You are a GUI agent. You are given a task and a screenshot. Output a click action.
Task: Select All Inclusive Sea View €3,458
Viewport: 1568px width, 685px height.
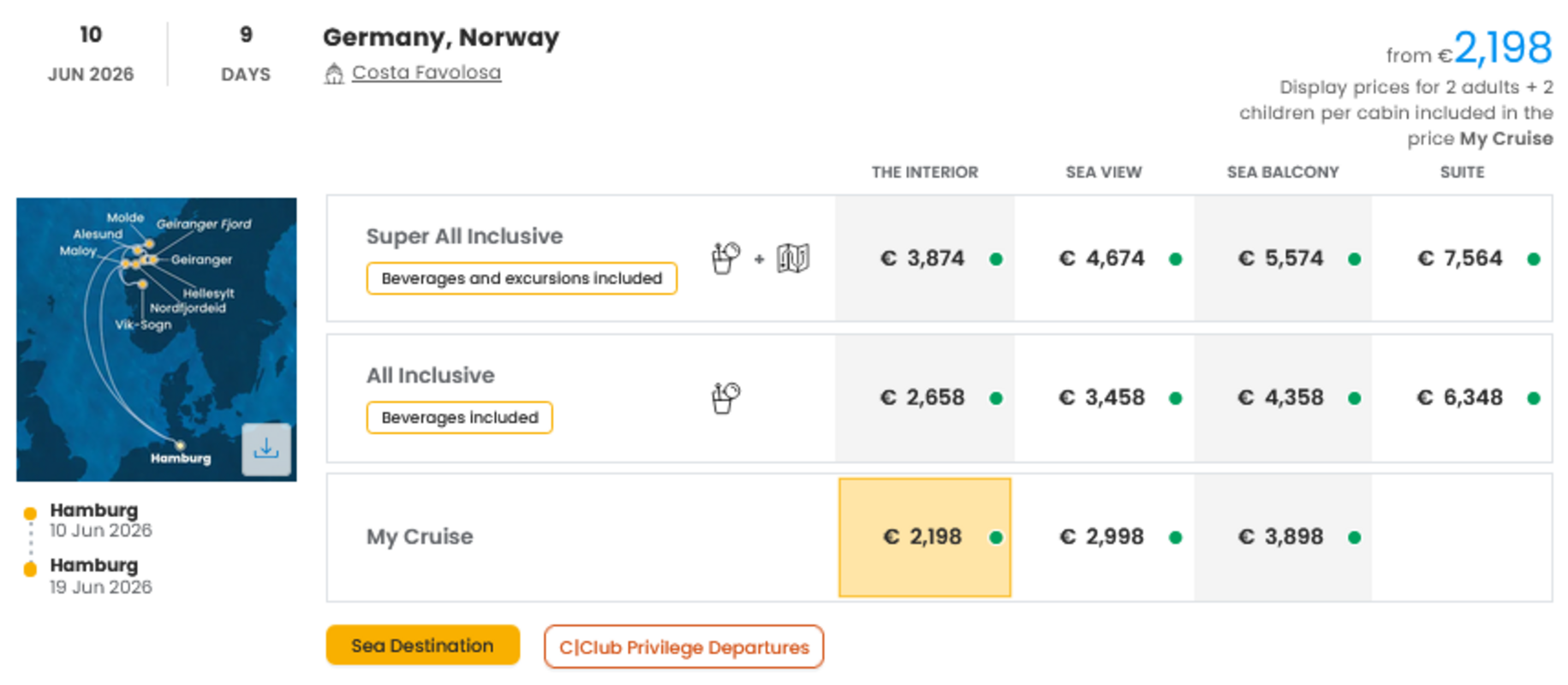pyautogui.click(x=1102, y=398)
